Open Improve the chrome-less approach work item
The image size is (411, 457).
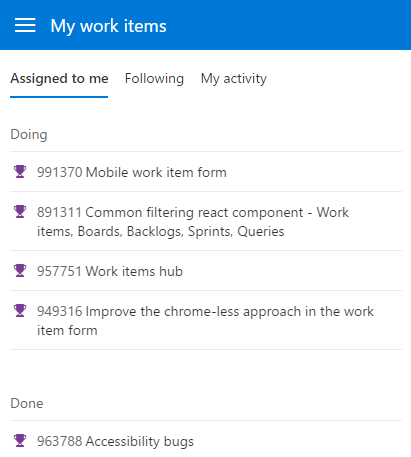point(206,320)
